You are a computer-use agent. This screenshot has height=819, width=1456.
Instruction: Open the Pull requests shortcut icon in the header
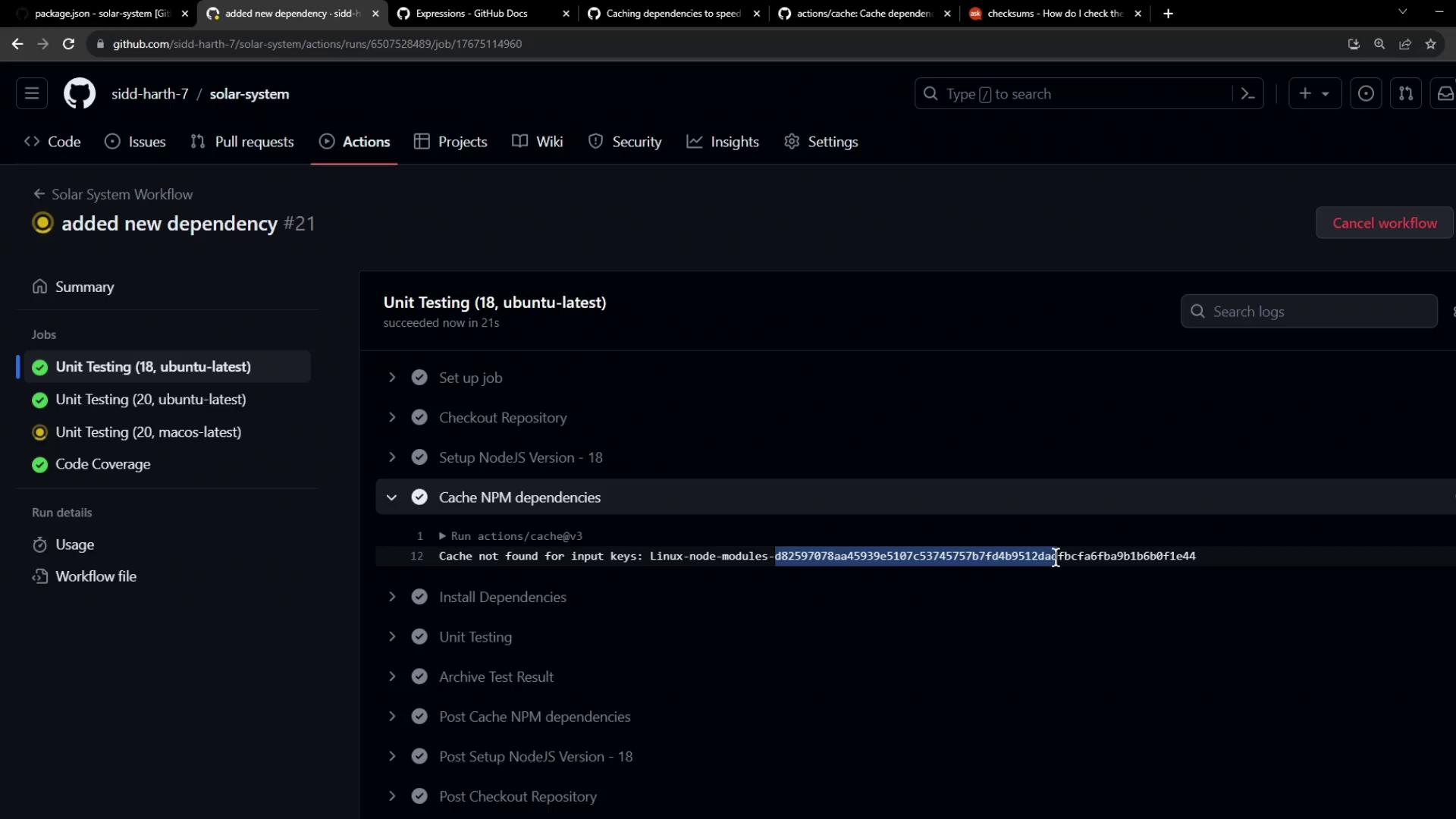tap(1405, 94)
